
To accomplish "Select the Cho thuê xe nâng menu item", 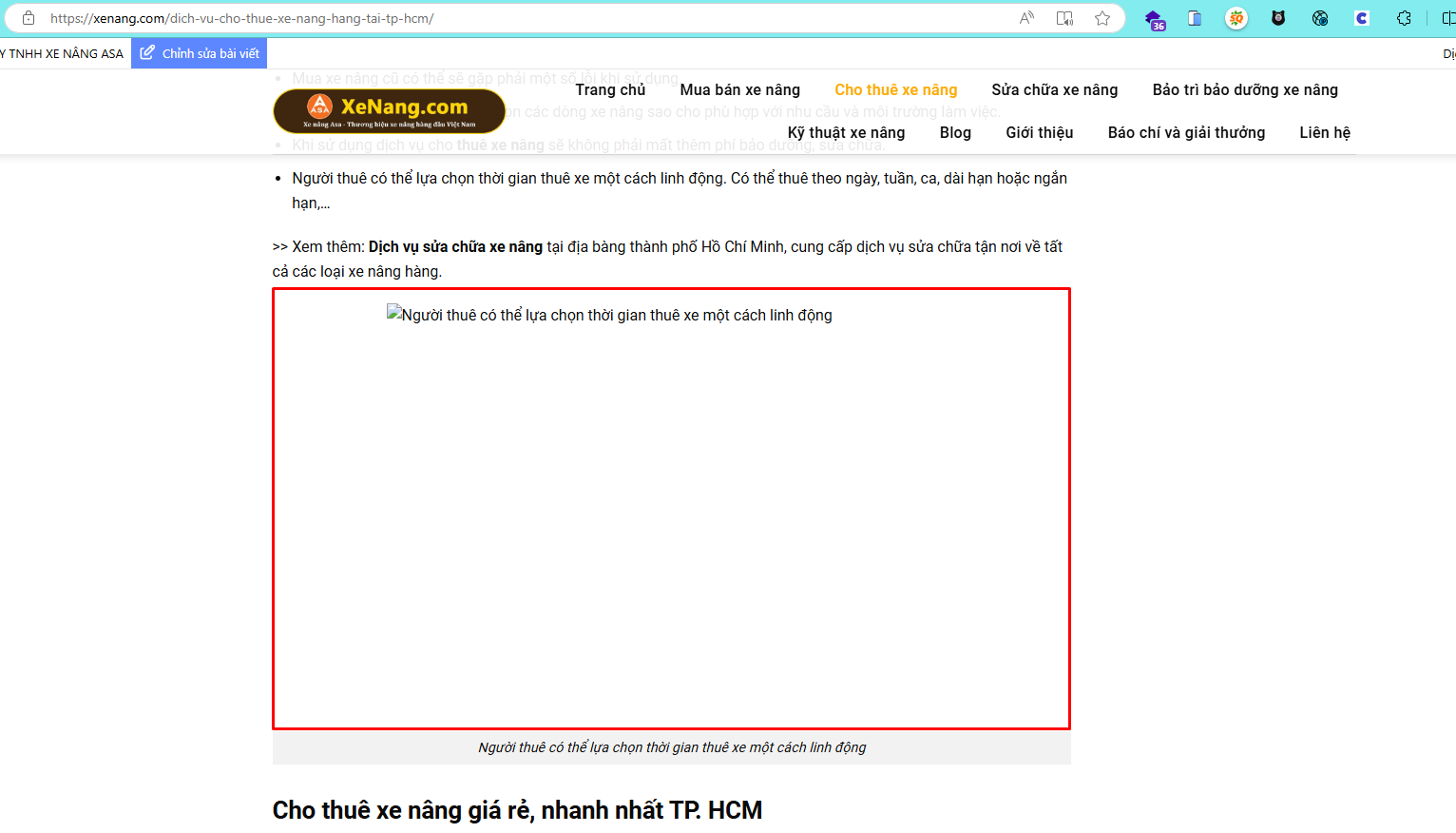I will [896, 89].
